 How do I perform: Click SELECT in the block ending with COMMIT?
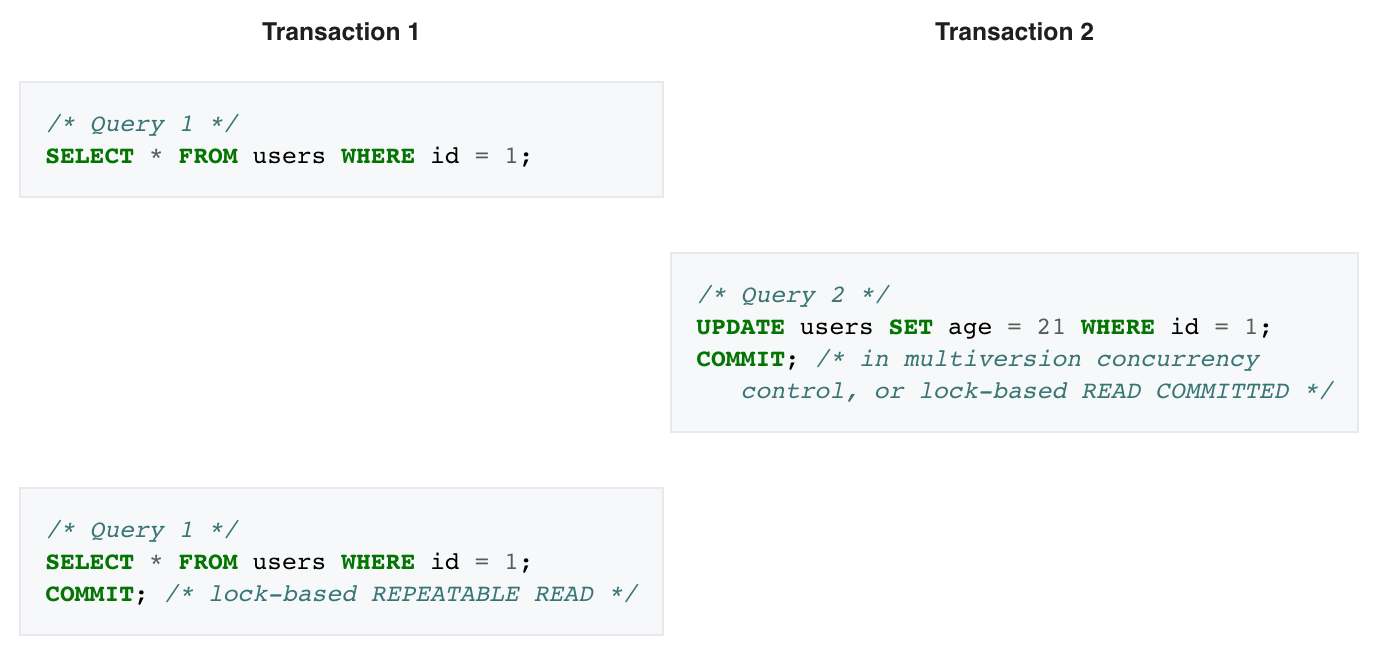[90, 562]
